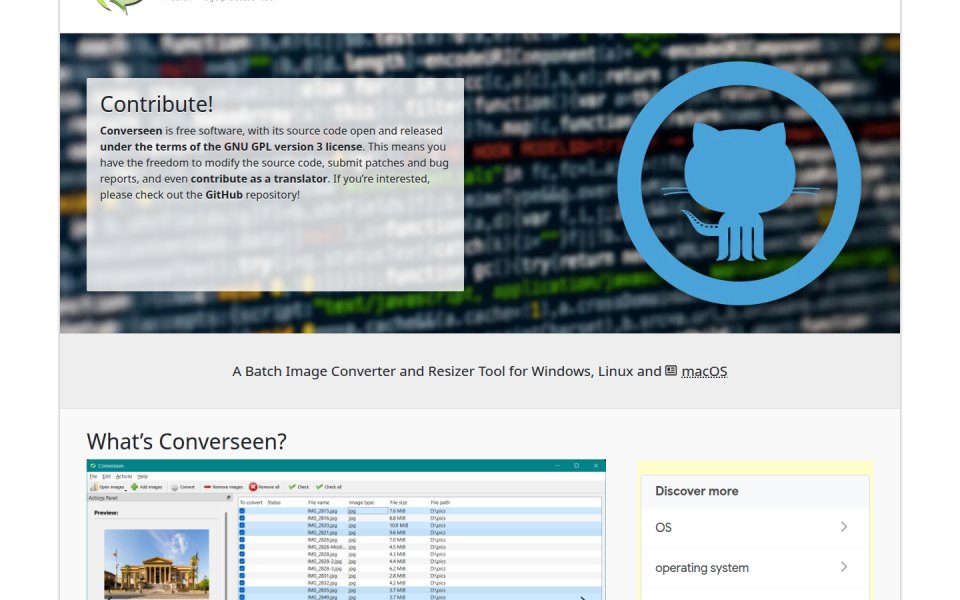This screenshot has height=600, width=960.
Task: Toggle the checkbox for IMG_2832.jpg
Action: coord(242,583)
